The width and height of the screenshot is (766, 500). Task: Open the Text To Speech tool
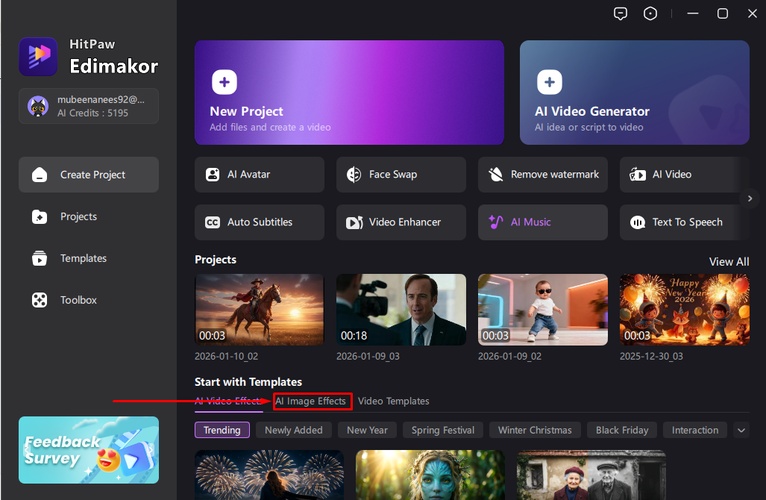pos(684,222)
